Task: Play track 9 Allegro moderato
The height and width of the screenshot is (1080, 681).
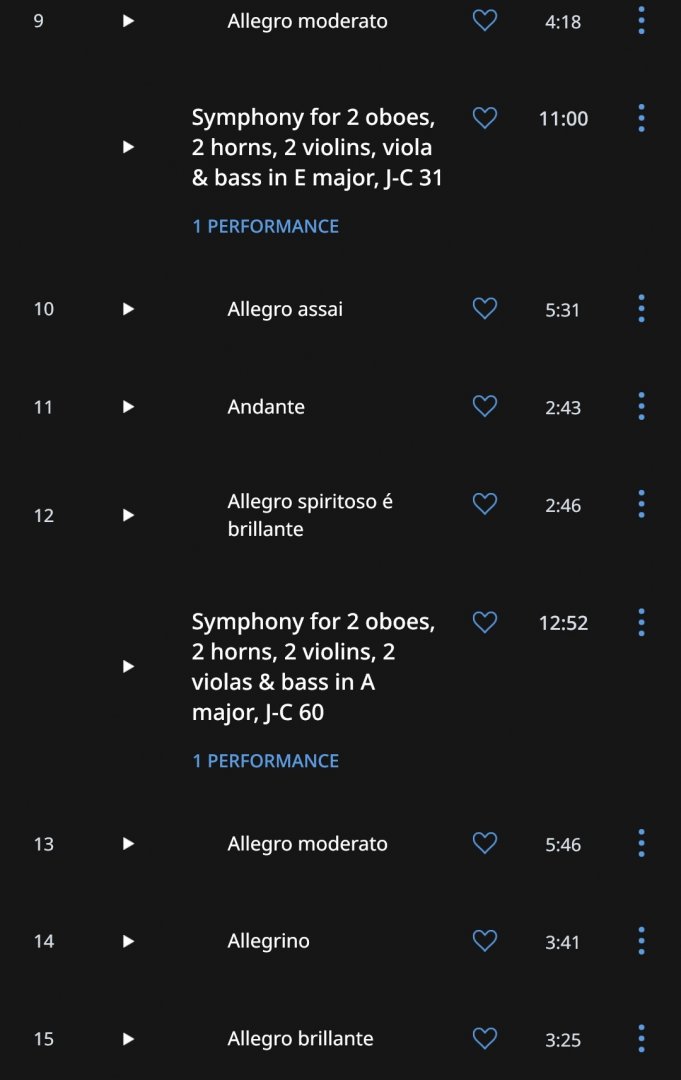Action: tap(128, 21)
